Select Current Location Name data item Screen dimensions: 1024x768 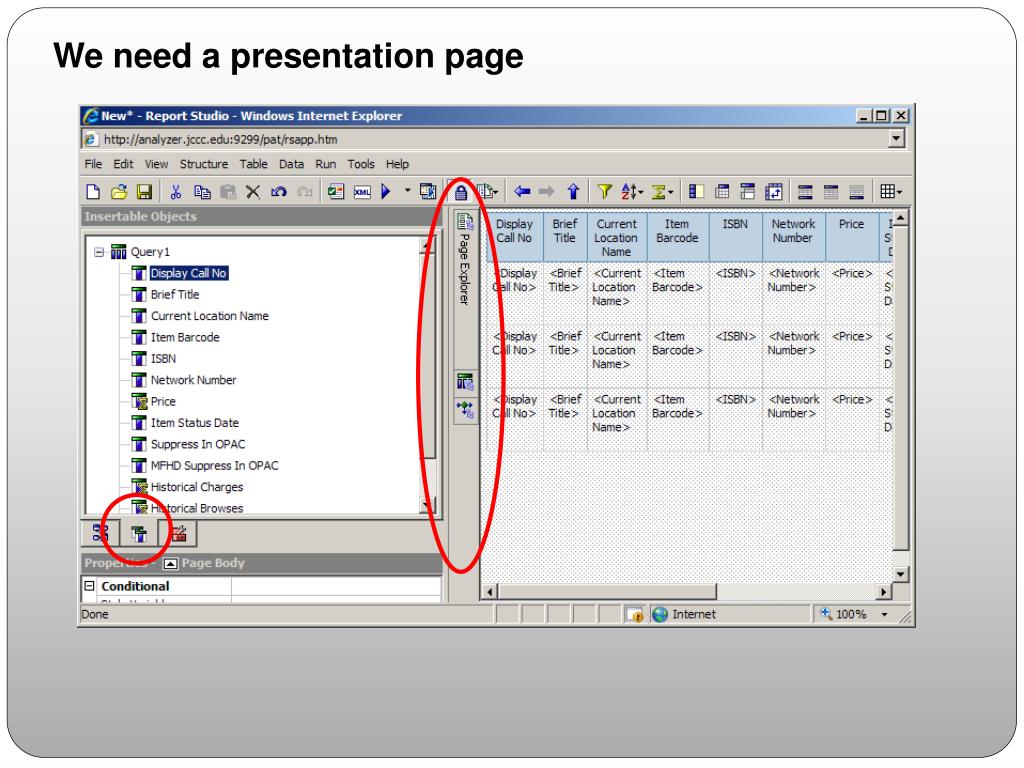pos(210,316)
